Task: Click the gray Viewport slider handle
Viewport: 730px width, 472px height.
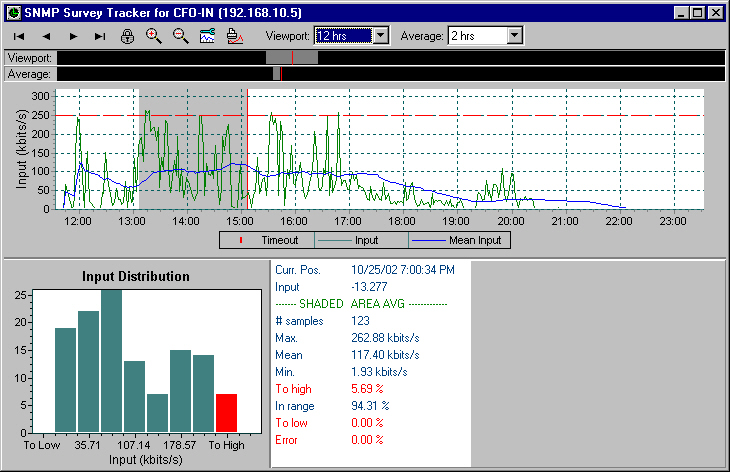Action: (x=292, y=58)
